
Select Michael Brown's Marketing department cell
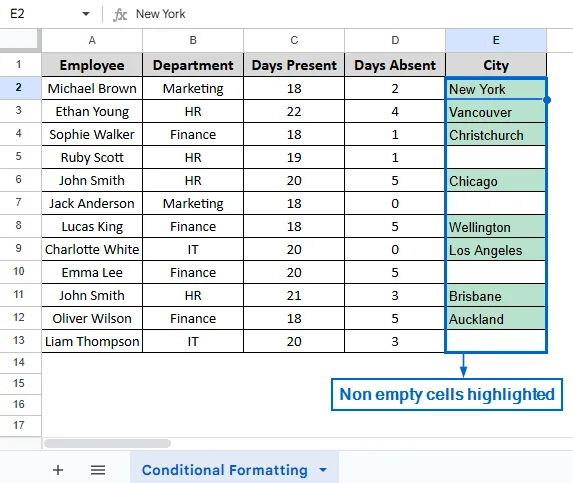click(x=193, y=88)
